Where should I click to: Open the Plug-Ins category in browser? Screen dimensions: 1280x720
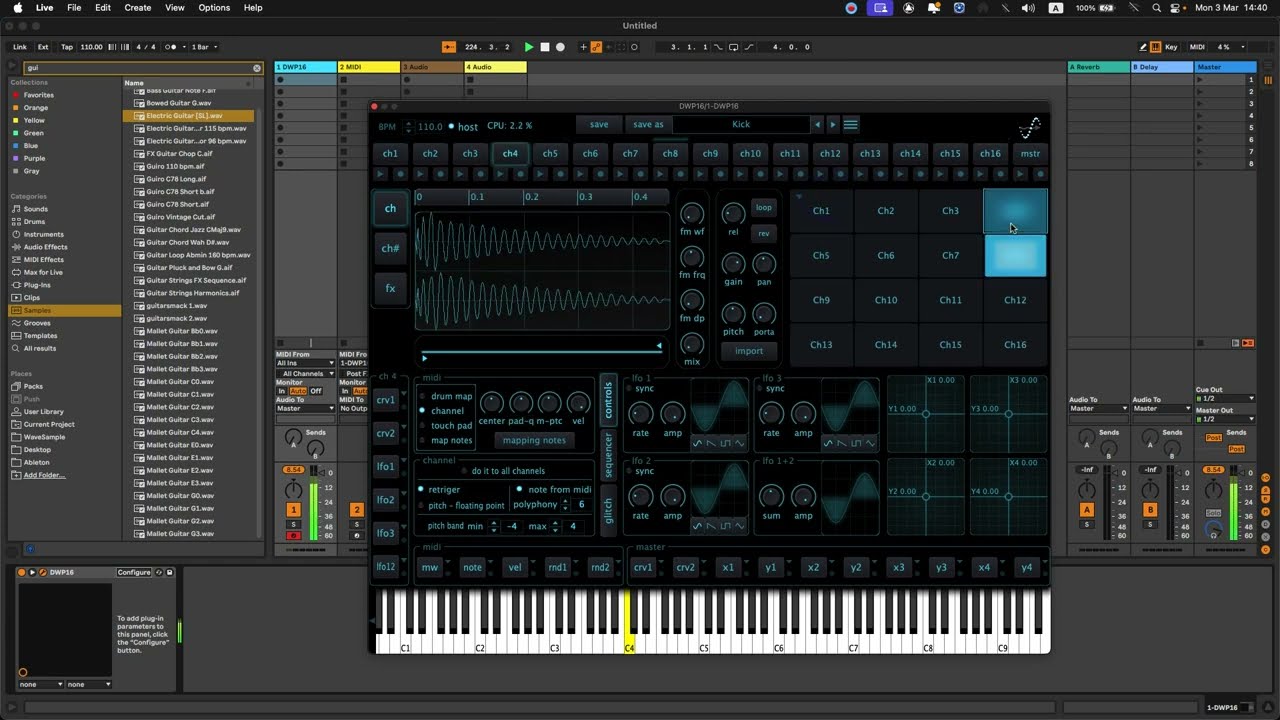click(x=38, y=285)
